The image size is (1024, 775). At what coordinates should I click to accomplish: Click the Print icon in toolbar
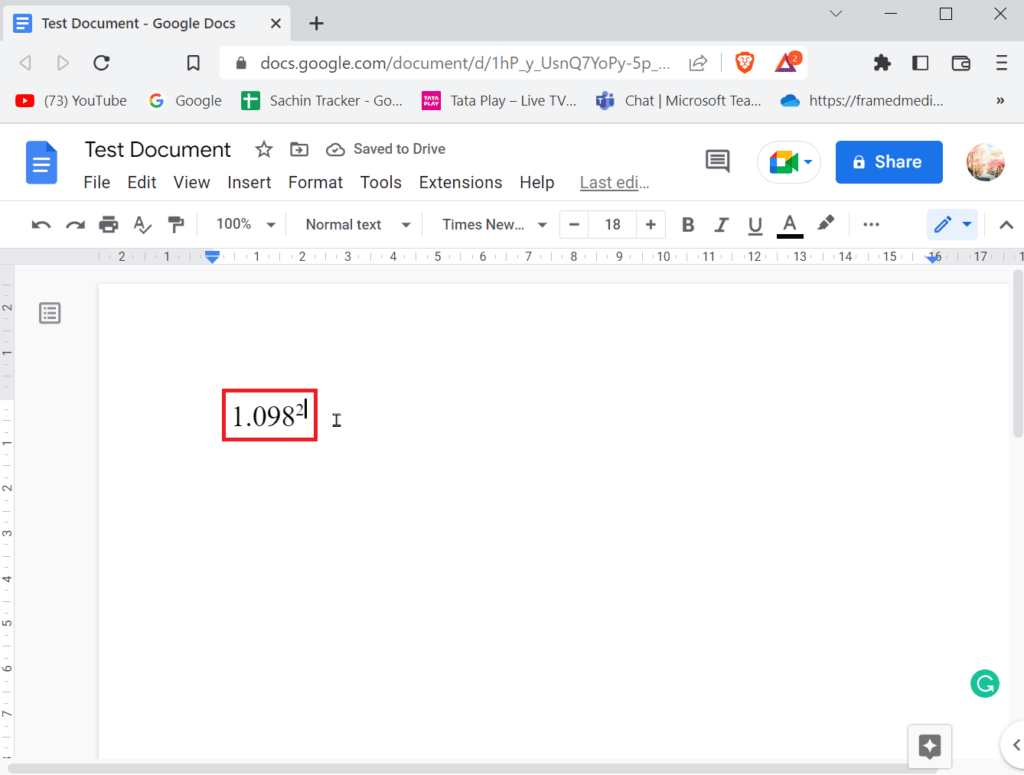109,225
